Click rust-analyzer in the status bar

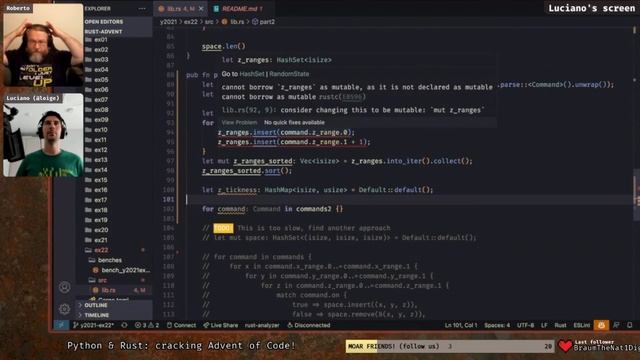coord(262,325)
